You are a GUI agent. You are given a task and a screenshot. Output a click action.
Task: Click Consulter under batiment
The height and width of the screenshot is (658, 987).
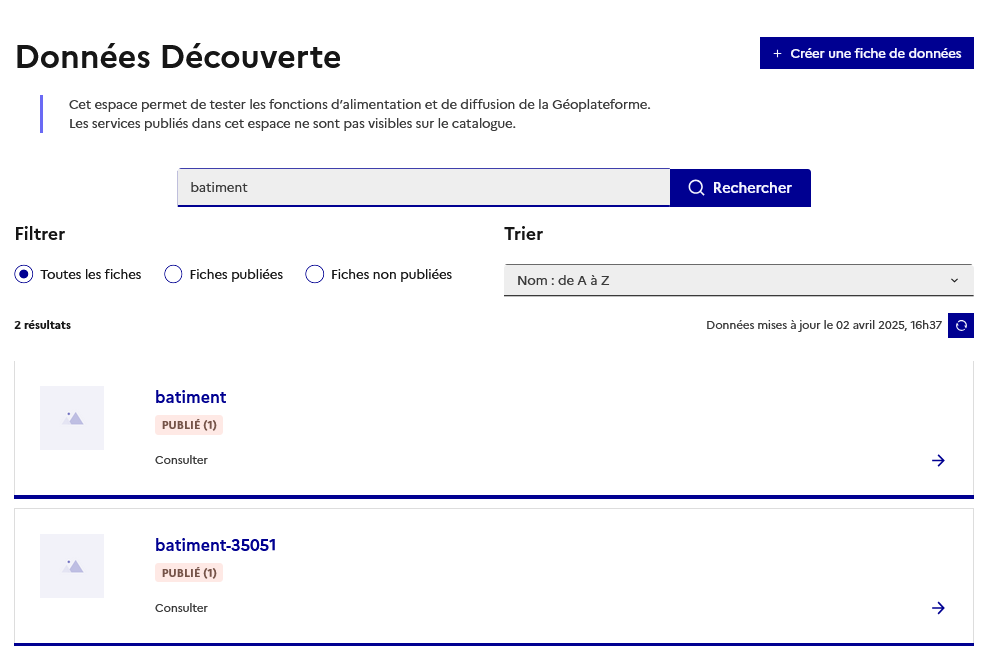(181, 460)
